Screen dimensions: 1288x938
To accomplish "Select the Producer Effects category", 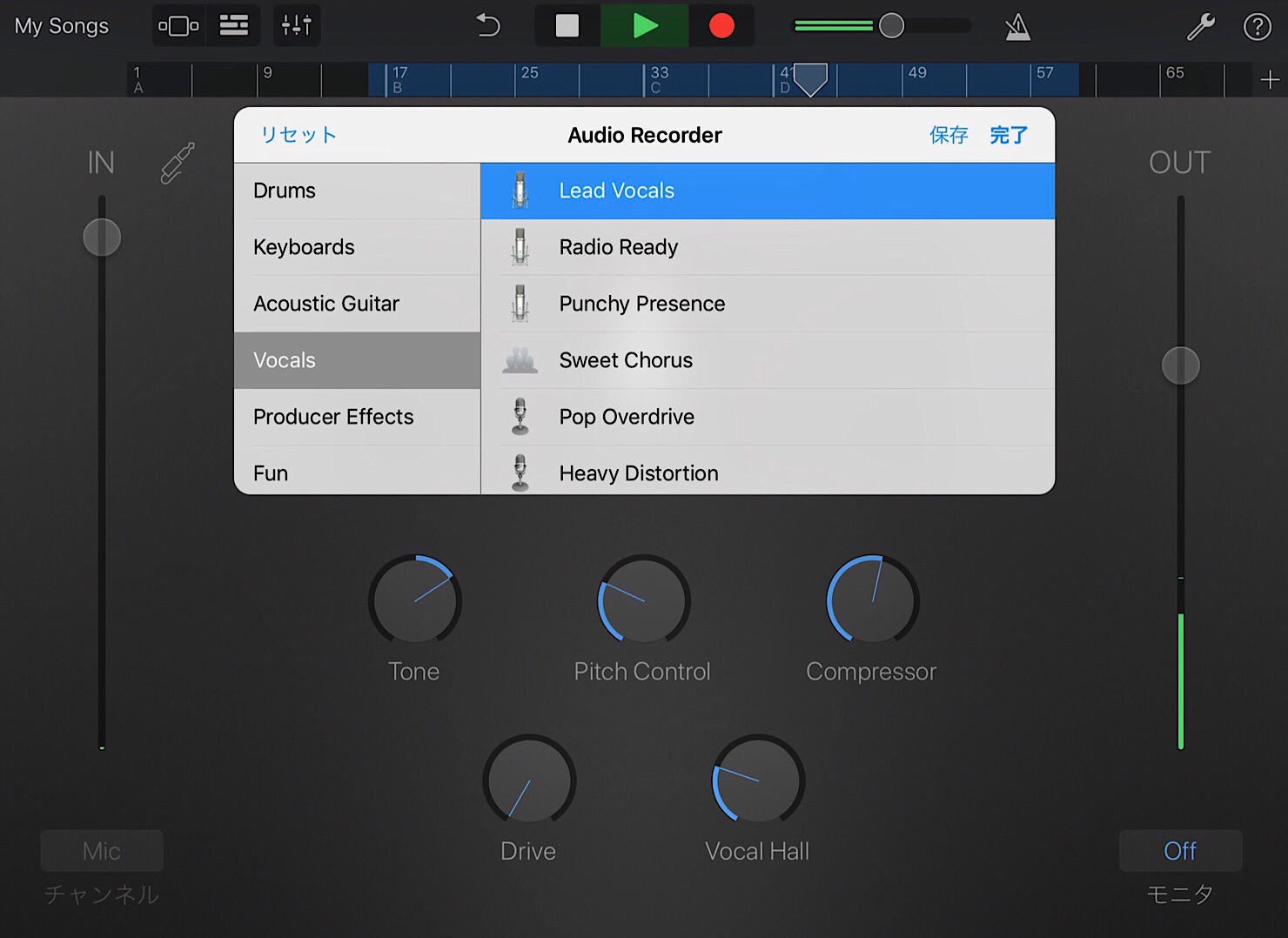I will tap(357, 417).
